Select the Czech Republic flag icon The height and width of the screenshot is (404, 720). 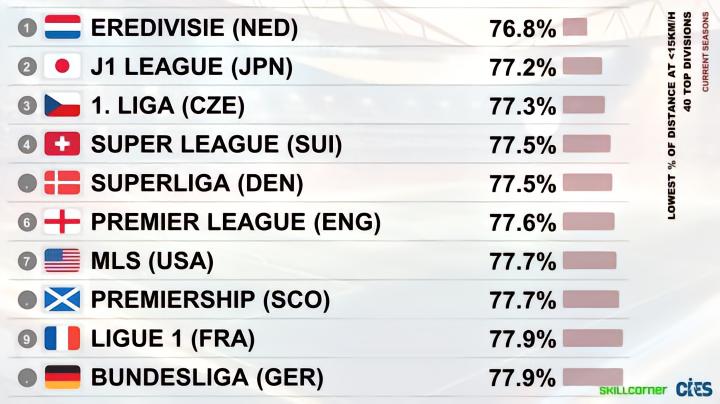(x=62, y=105)
